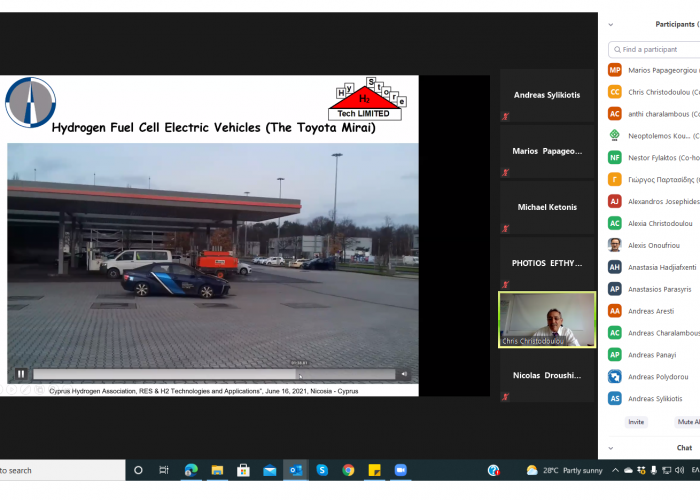Select Andreas Panayi AP avatar
Image resolution: width=700 pixels, height=500 pixels.
pos(615,354)
